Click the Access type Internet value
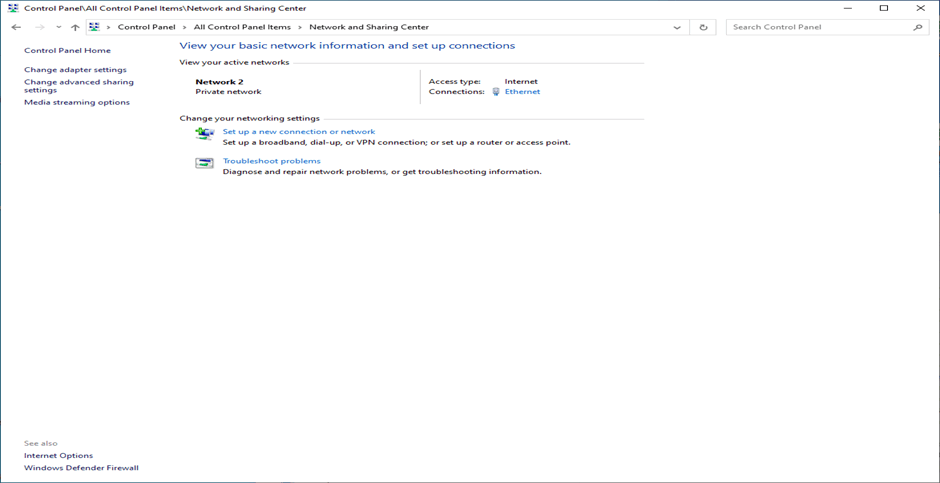This screenshot has height=483, width=940. pyautogui.click(x=521, y=81)
